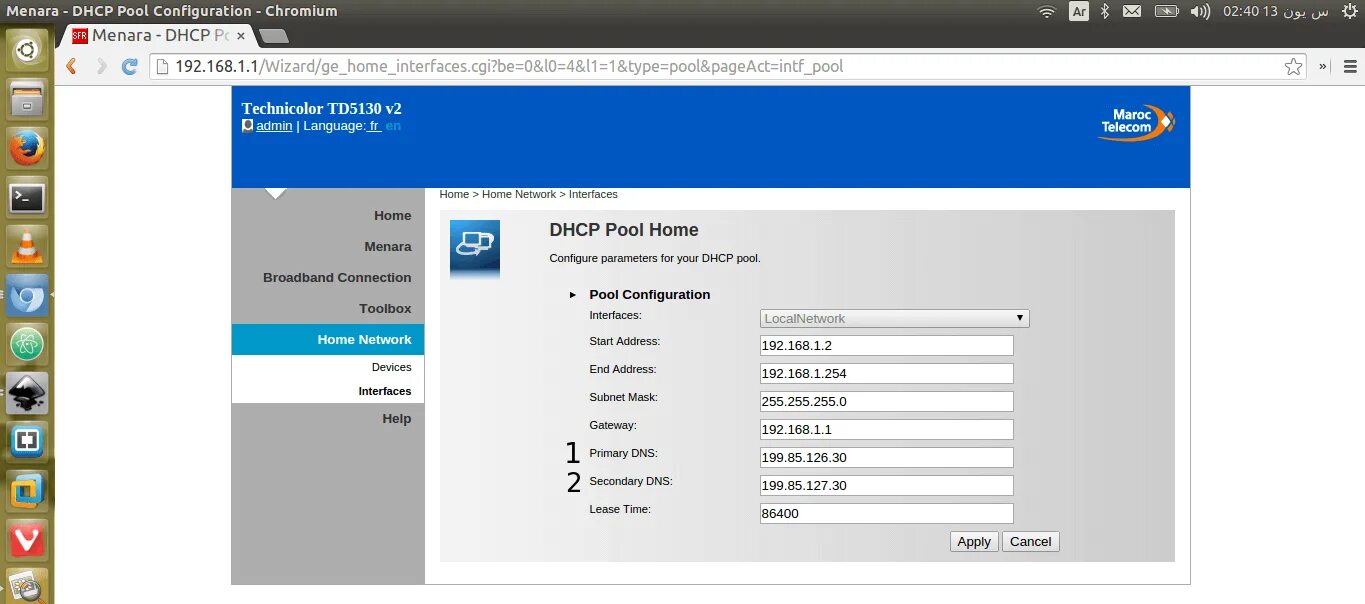The width and height of the screenshot is (1365, 604).
Task: Open the Help sidebar menu
Action: [396, 418]
